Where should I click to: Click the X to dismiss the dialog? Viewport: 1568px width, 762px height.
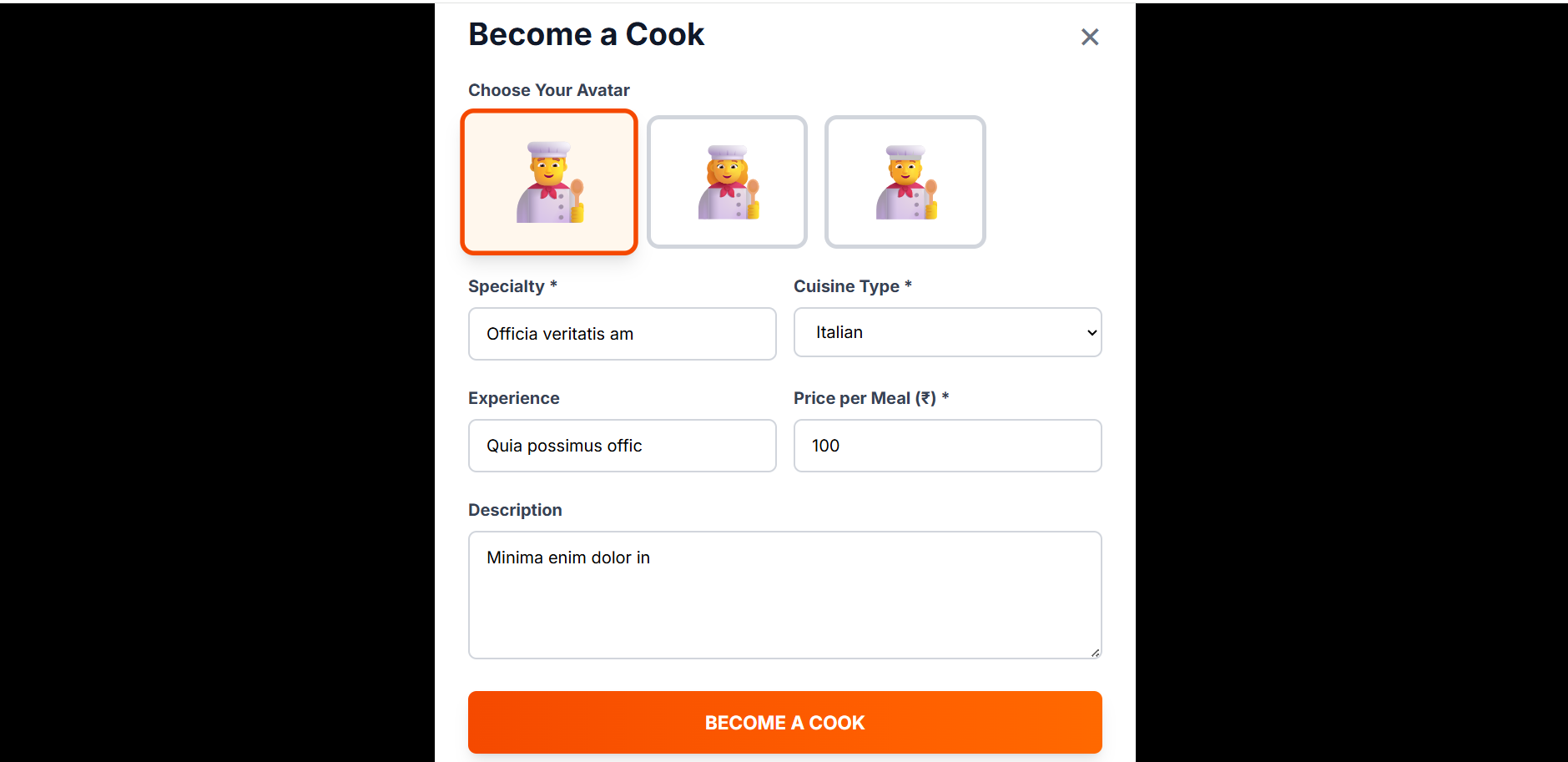point(1090,37)
